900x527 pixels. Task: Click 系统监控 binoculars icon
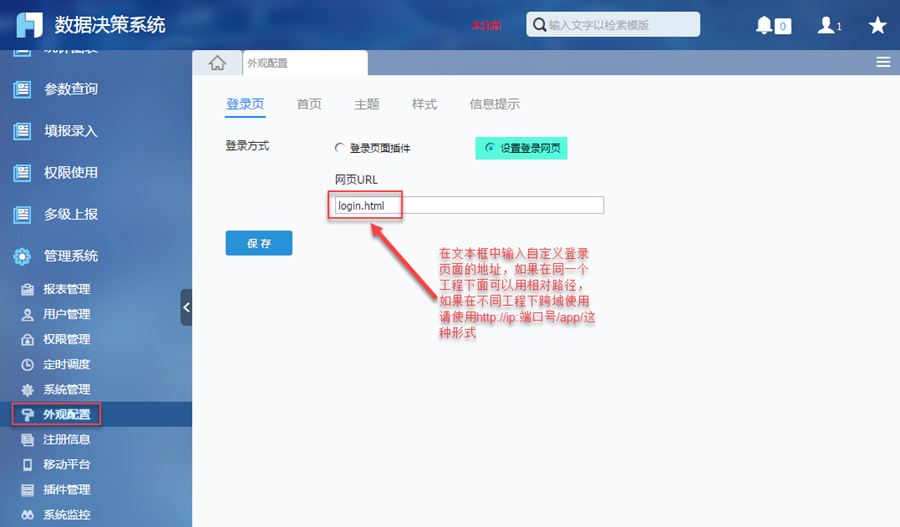[28, 515]
